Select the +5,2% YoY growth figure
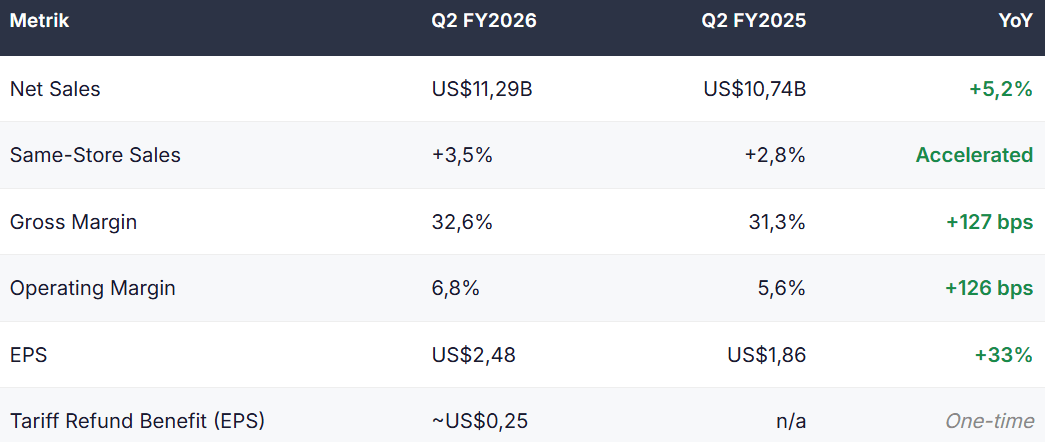The image size is (1045, 442). (1001, 89)
